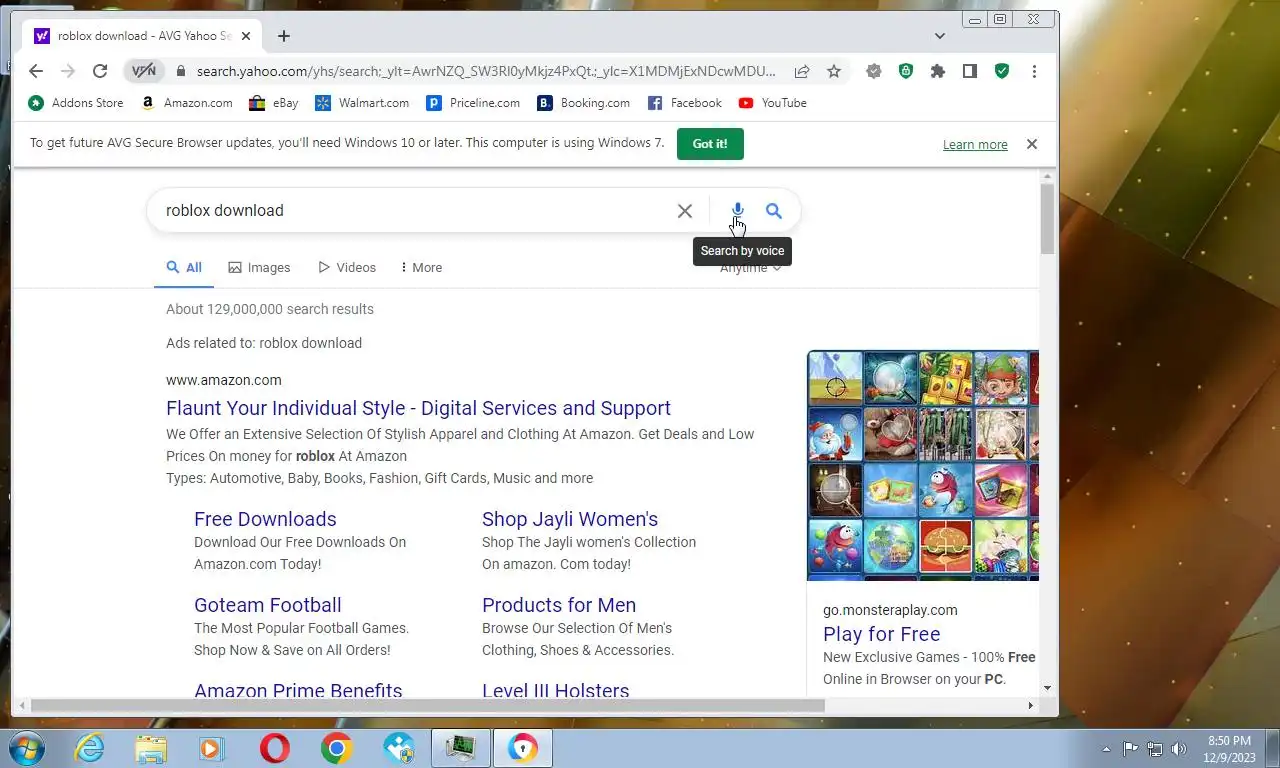The width and height of the screenshot is (1280, 768).
Task: Click the green lock shield toolbar icon
Action: tap(906, 71)
